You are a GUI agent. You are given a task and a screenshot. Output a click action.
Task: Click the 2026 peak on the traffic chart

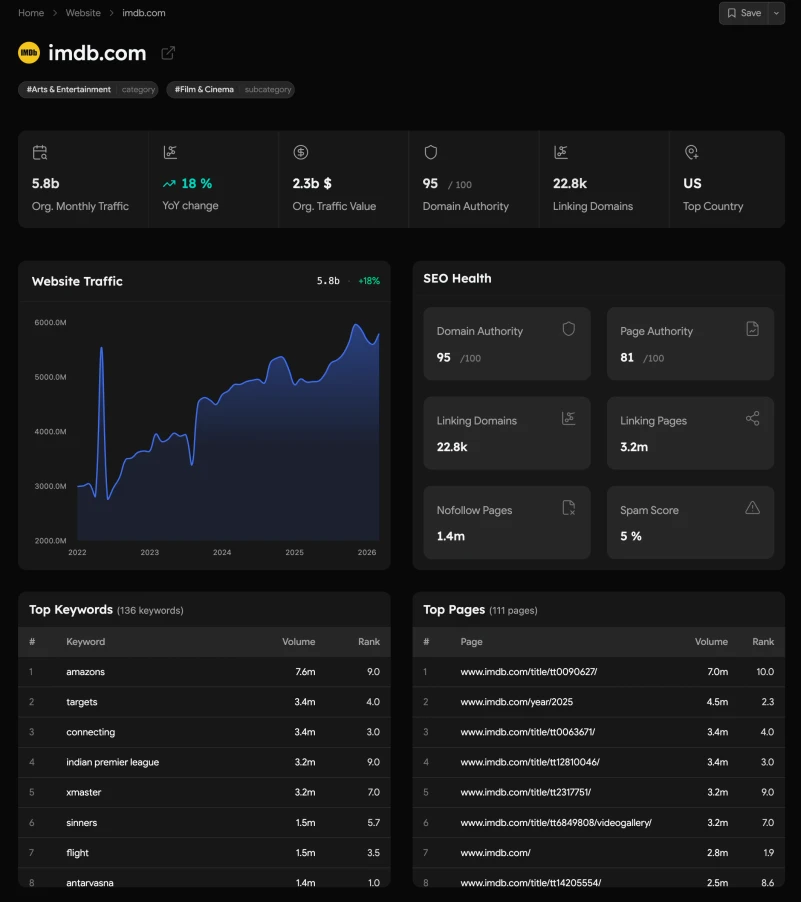coord(357,326)
